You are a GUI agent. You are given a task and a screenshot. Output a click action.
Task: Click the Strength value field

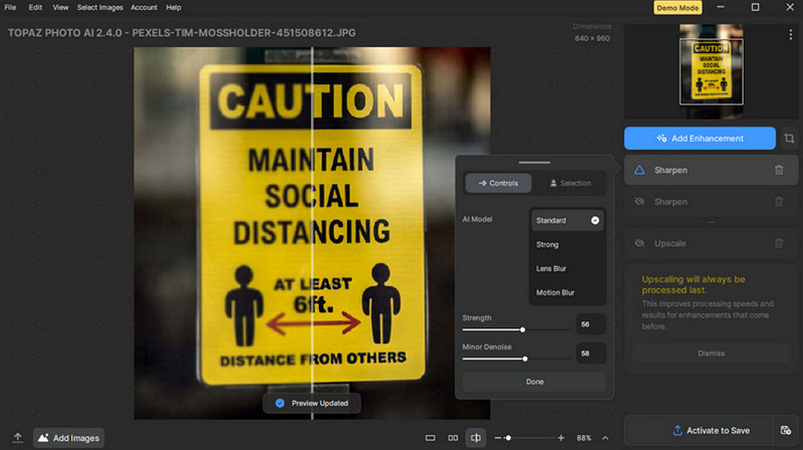pos(591,324)
